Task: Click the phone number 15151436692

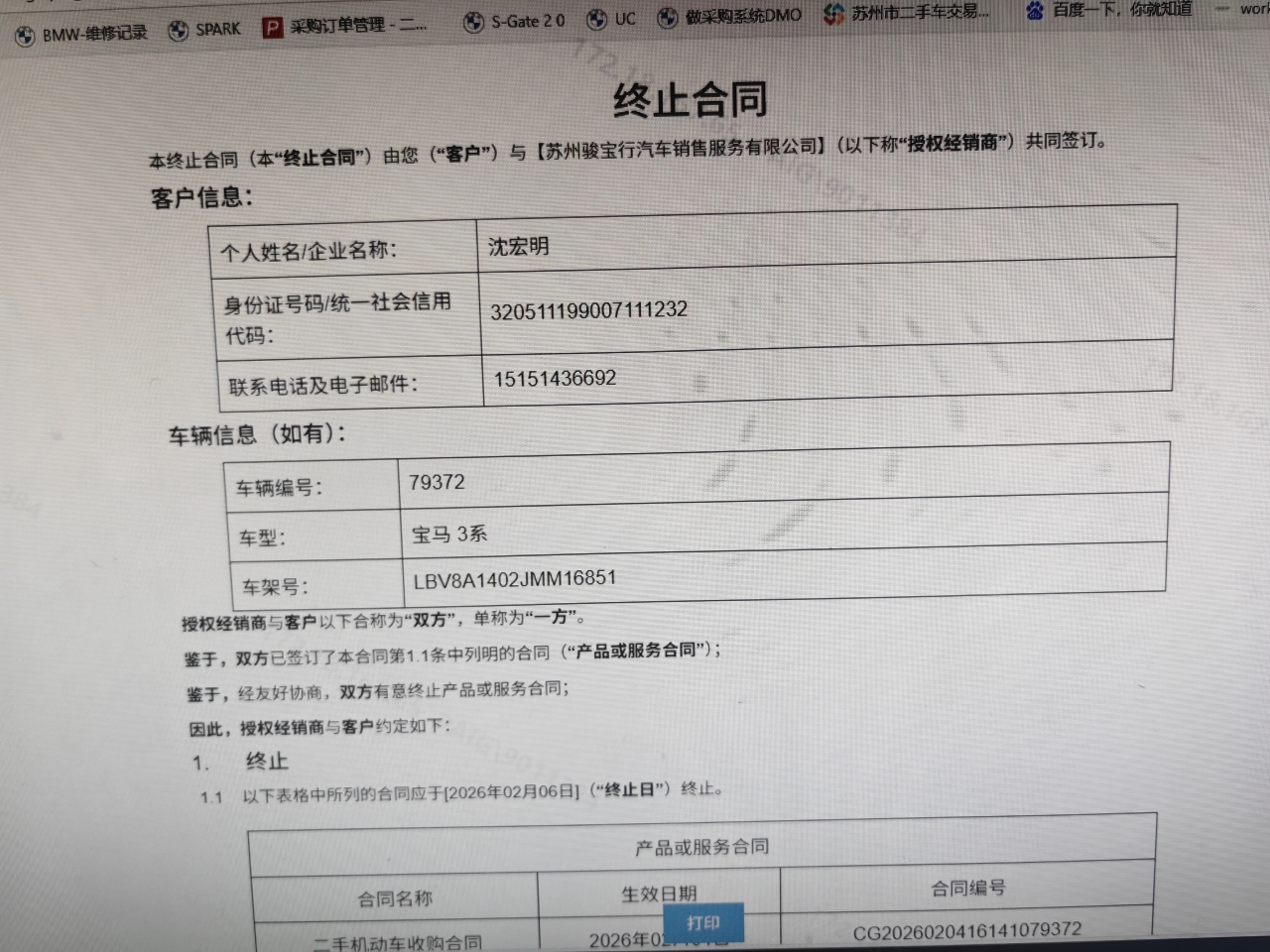Action: point(555,378)
